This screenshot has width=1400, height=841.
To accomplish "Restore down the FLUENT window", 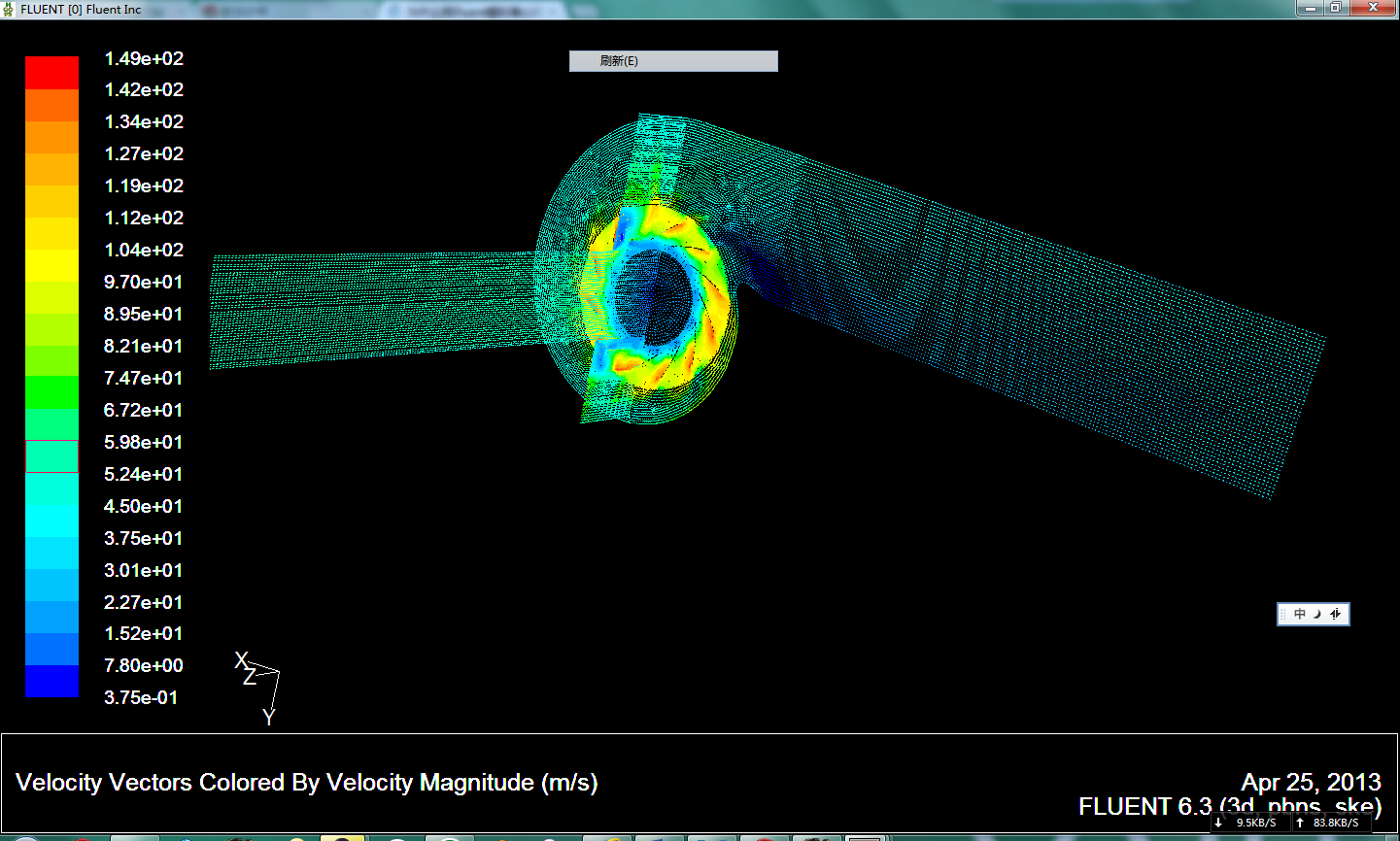I will click(x=1336, y=8).
